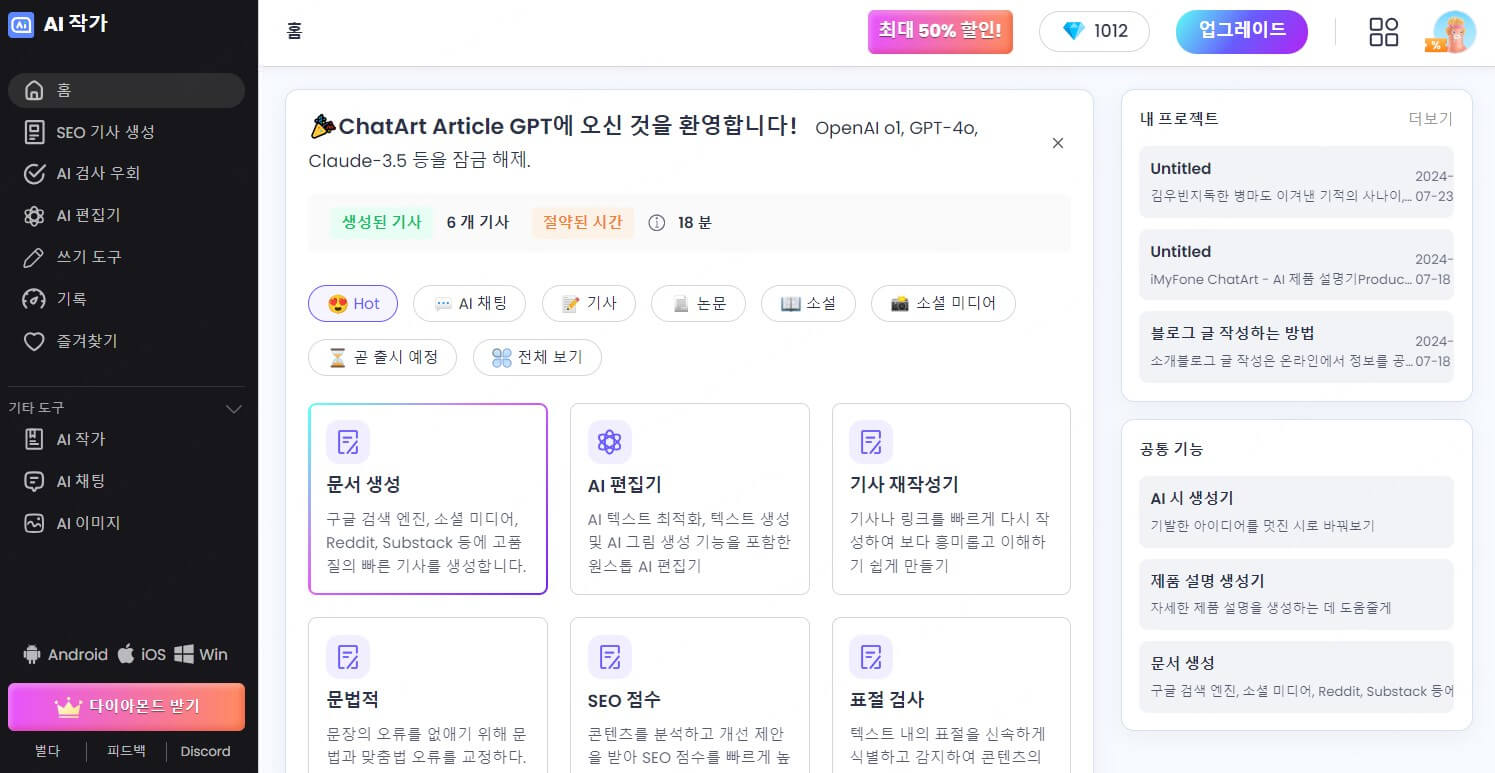Viewport: 1495px width, 773px height.
Task: Toggle the 소셜 미디어 filter
Action: [943, 303]
